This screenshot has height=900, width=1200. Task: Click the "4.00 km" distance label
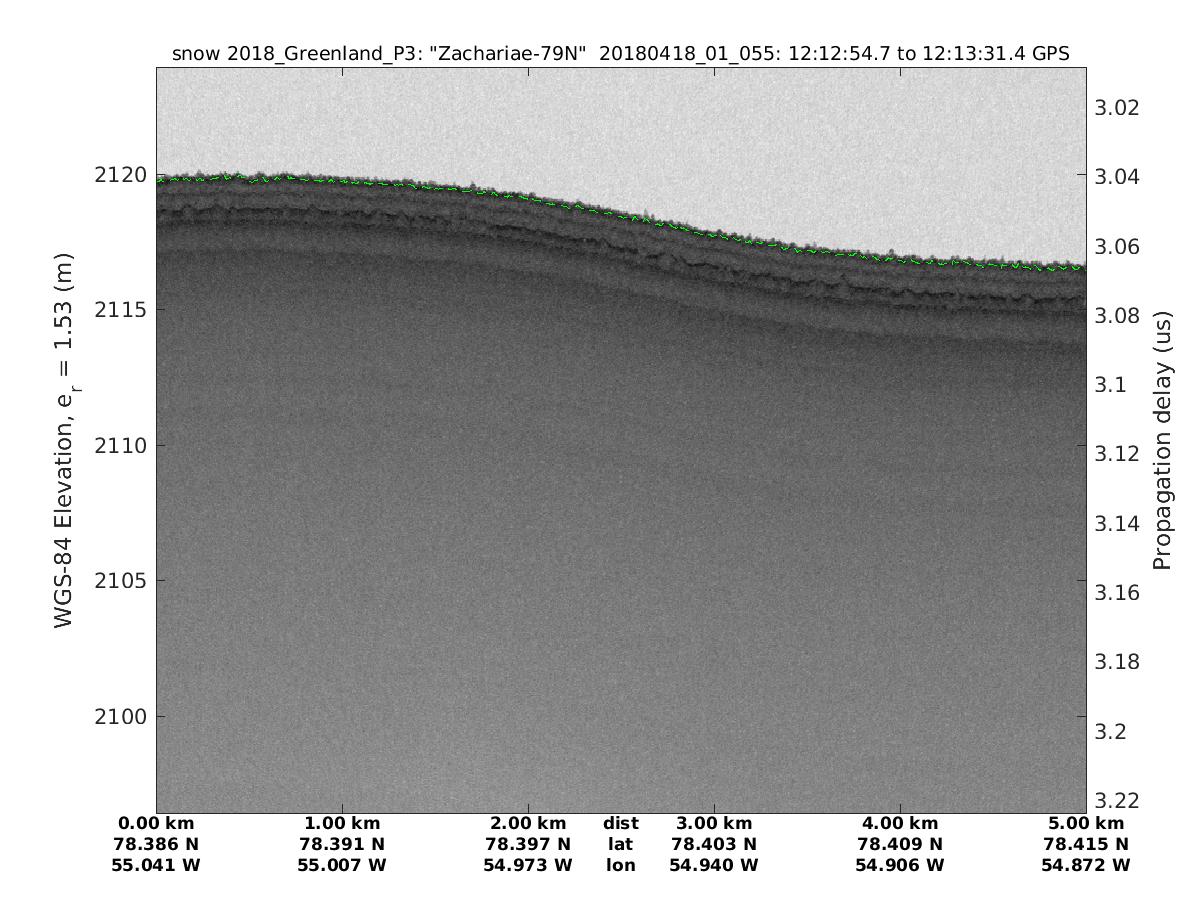pyautogui.click(x=900, y=824)
